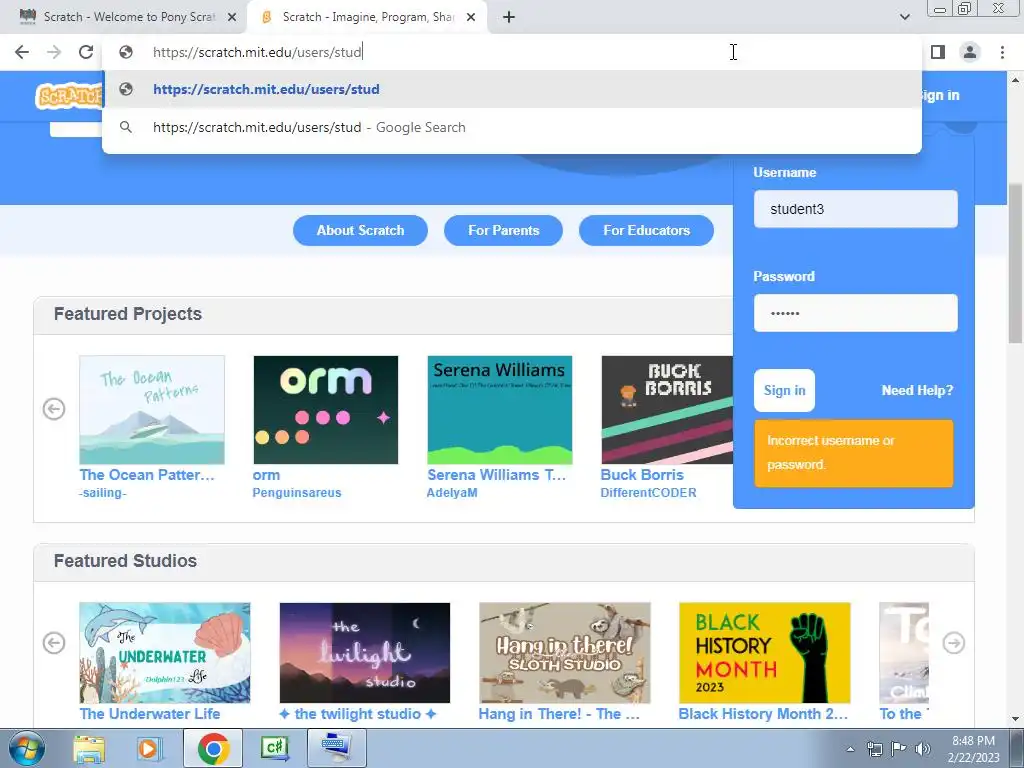Choose the Google Search suggestion
1024x768 pixels.
[512, 127]
